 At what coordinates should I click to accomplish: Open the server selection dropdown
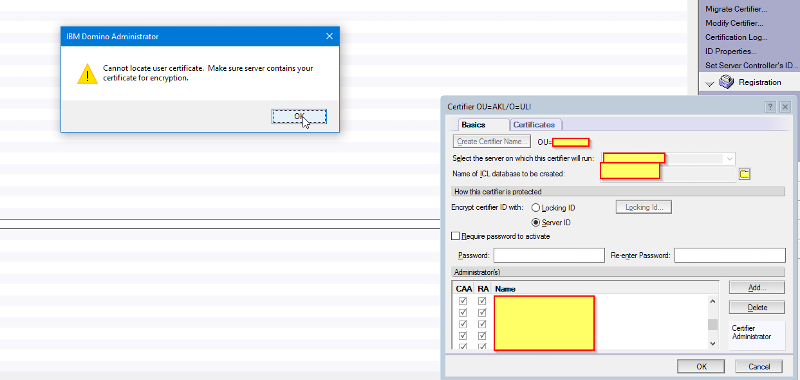730,159
